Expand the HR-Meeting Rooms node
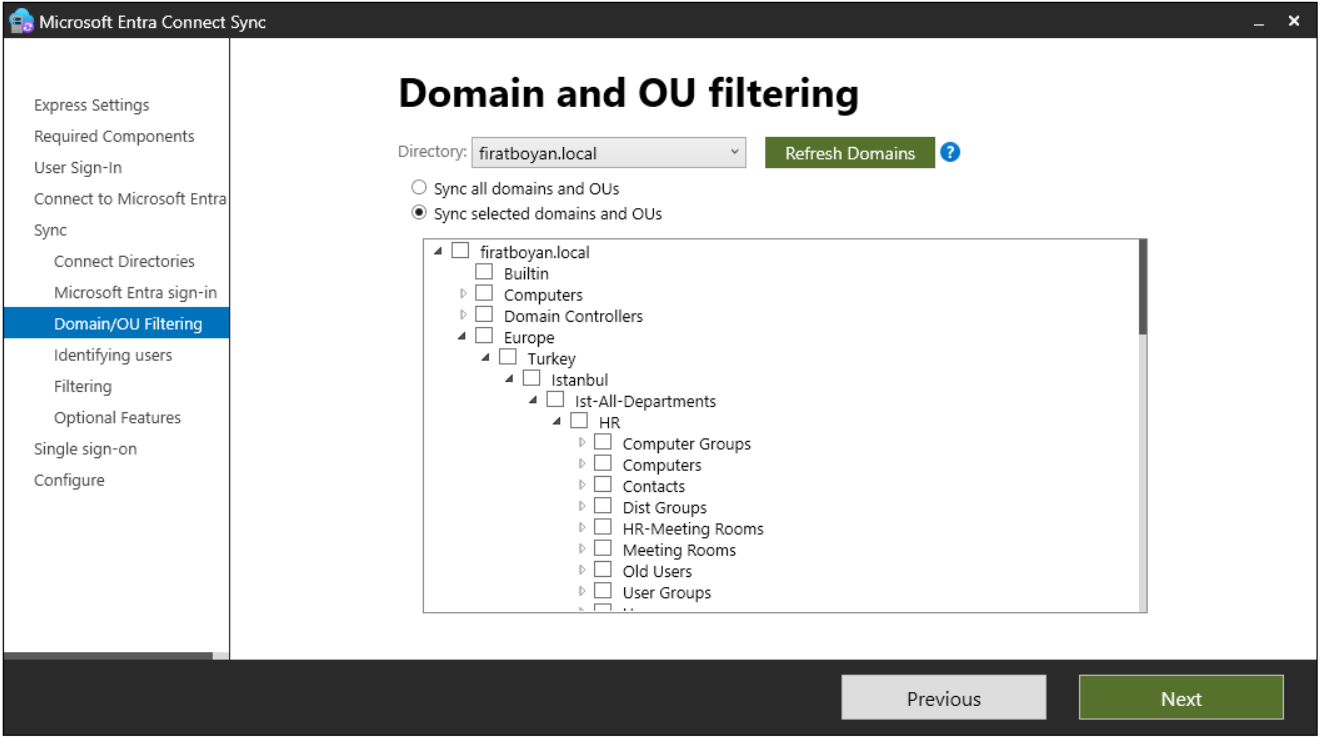The image size is (1321, 739). click(582, 527)
